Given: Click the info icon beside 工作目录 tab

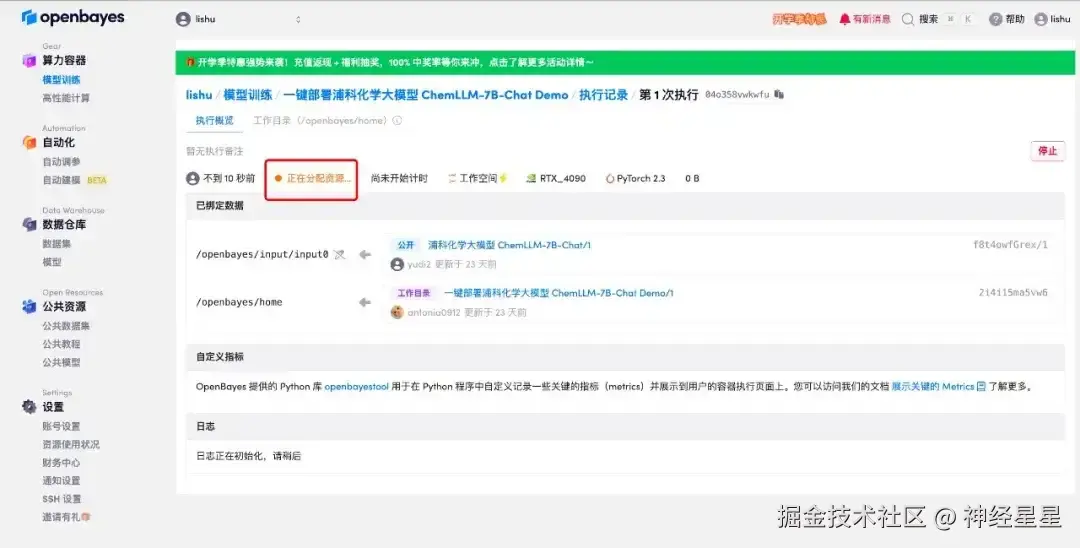Looking at the screenshot, I should (x=397, y=120).
